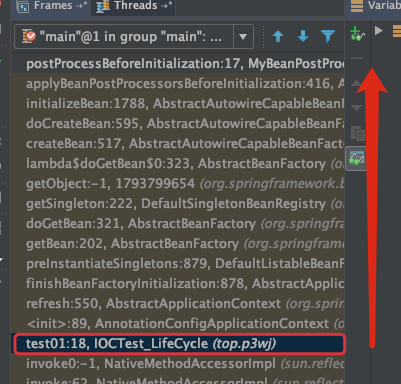Screen dimensions: 401x384
Task: Select frame createBean:517
Action: tap(178, 143)
